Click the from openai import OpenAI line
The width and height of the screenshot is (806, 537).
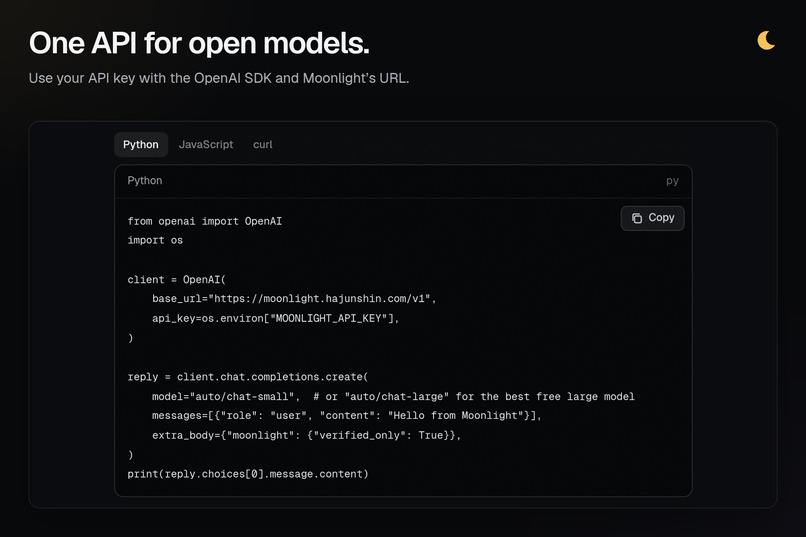[205, 221]
